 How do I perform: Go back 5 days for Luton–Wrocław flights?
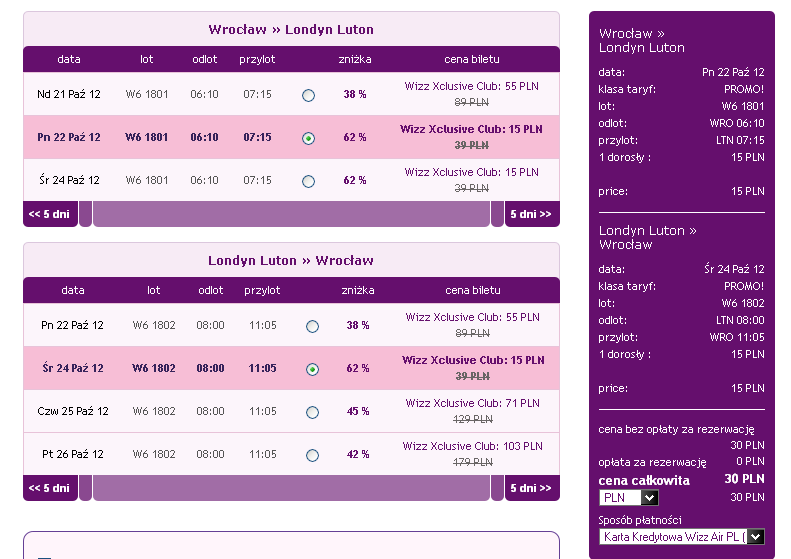point(50,488)
